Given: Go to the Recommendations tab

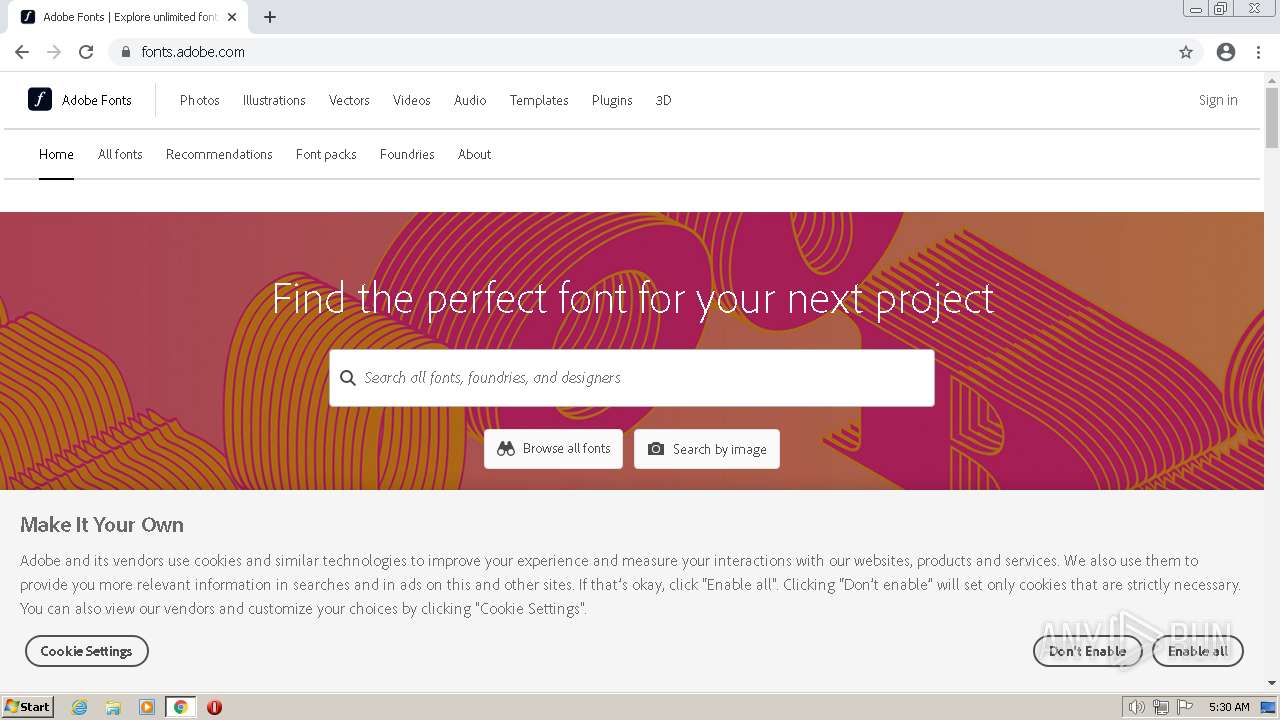Looking at the screenshot, I should click(219, 154).
